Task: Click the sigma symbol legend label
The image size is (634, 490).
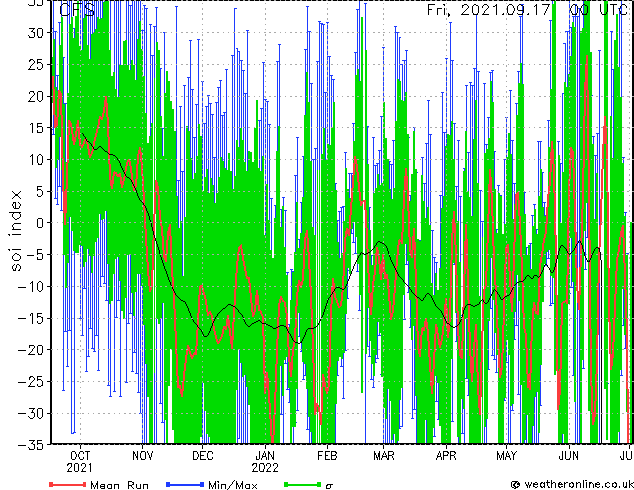Action: click(329, 486)
